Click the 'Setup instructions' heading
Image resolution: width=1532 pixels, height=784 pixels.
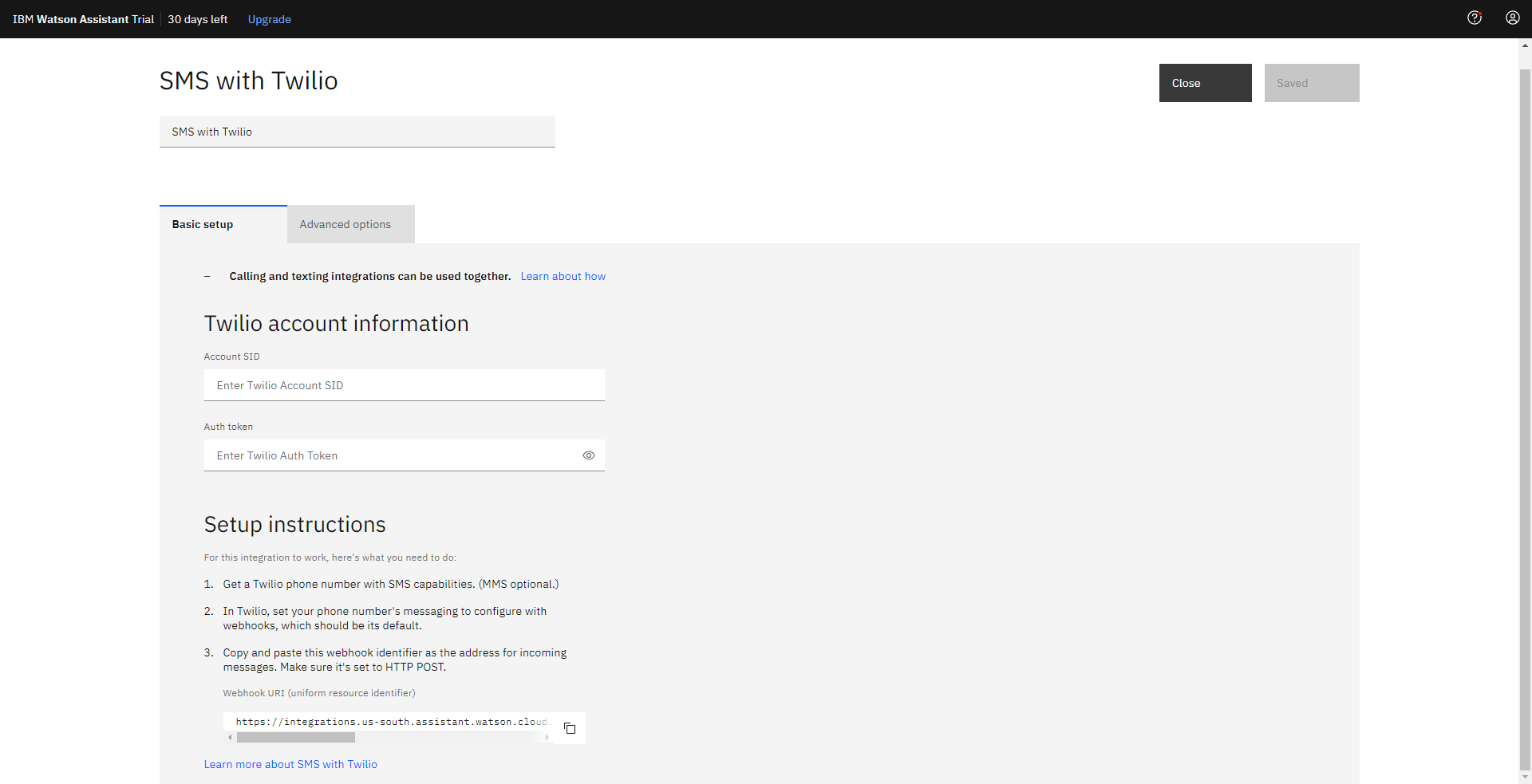[x=295, y=525]
